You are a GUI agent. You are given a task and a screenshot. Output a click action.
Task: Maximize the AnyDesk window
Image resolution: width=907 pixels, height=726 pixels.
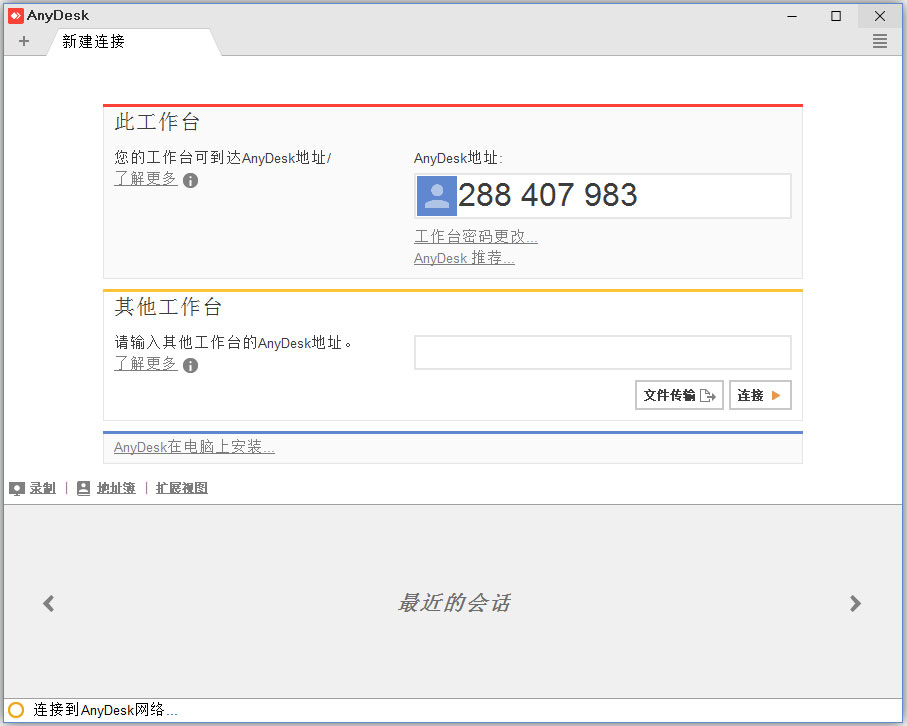836,16
